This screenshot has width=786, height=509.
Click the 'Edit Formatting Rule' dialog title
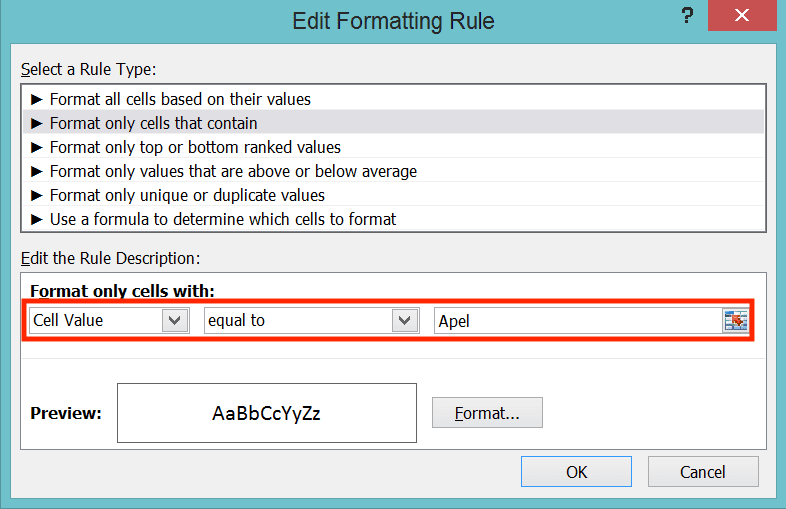click(394, 21)
